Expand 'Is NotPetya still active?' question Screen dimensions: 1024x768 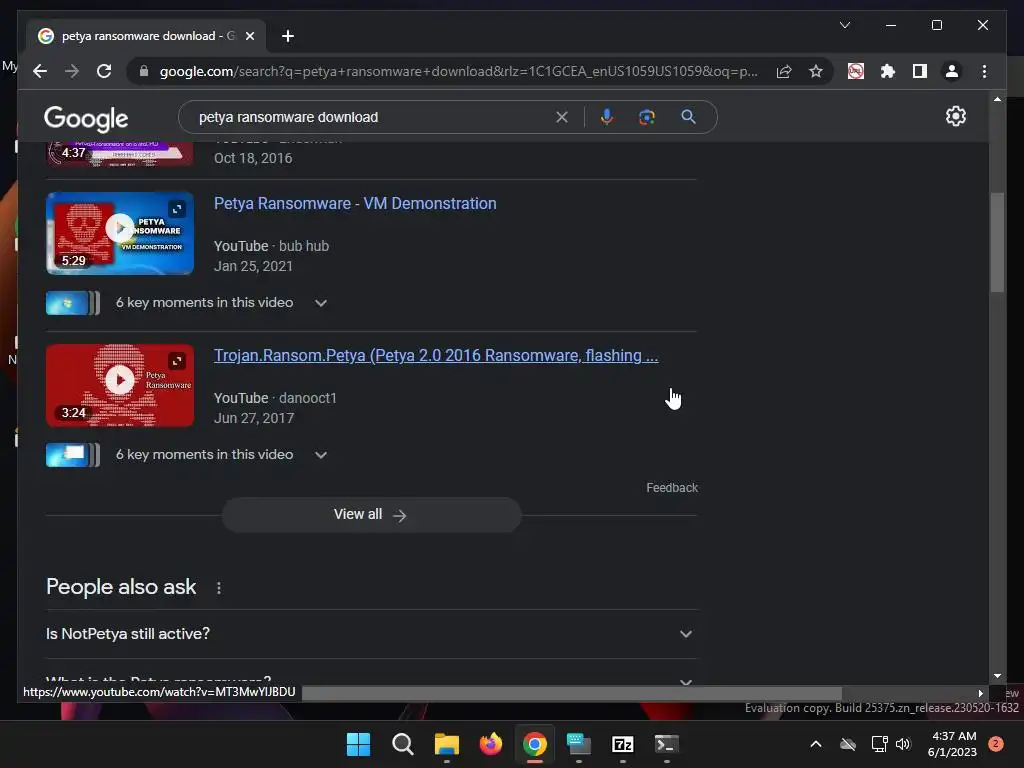coord(372,633)
